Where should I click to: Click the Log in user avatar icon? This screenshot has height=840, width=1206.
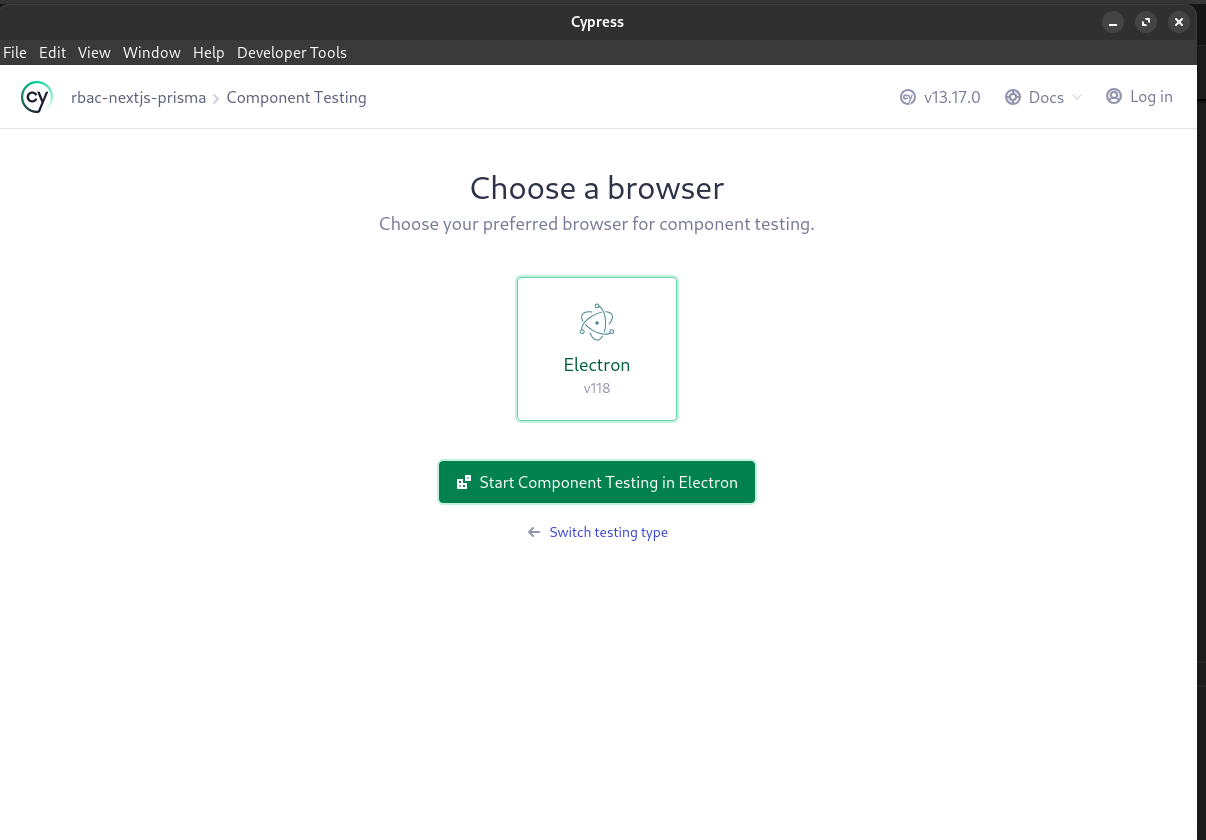1114,96
